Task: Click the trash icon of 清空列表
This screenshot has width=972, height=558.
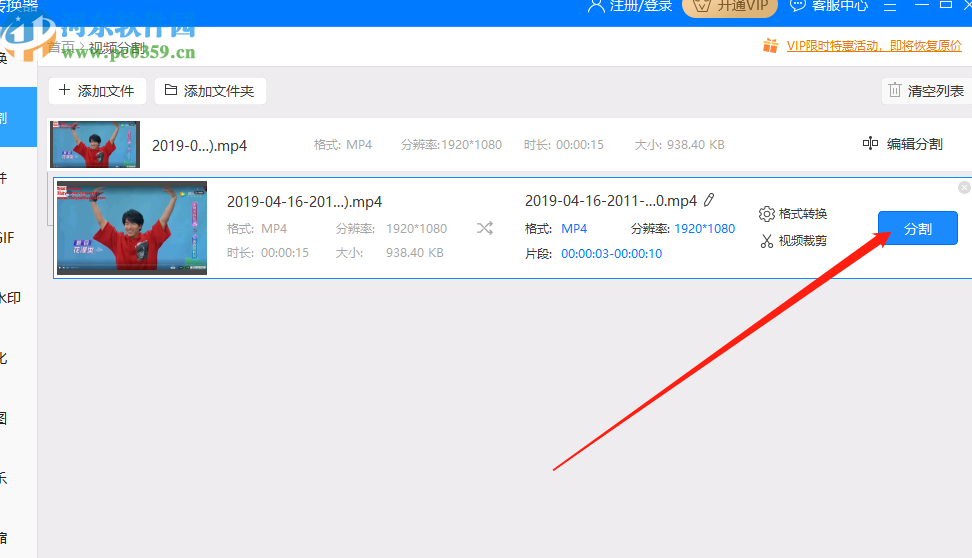Action: point(895,91)
